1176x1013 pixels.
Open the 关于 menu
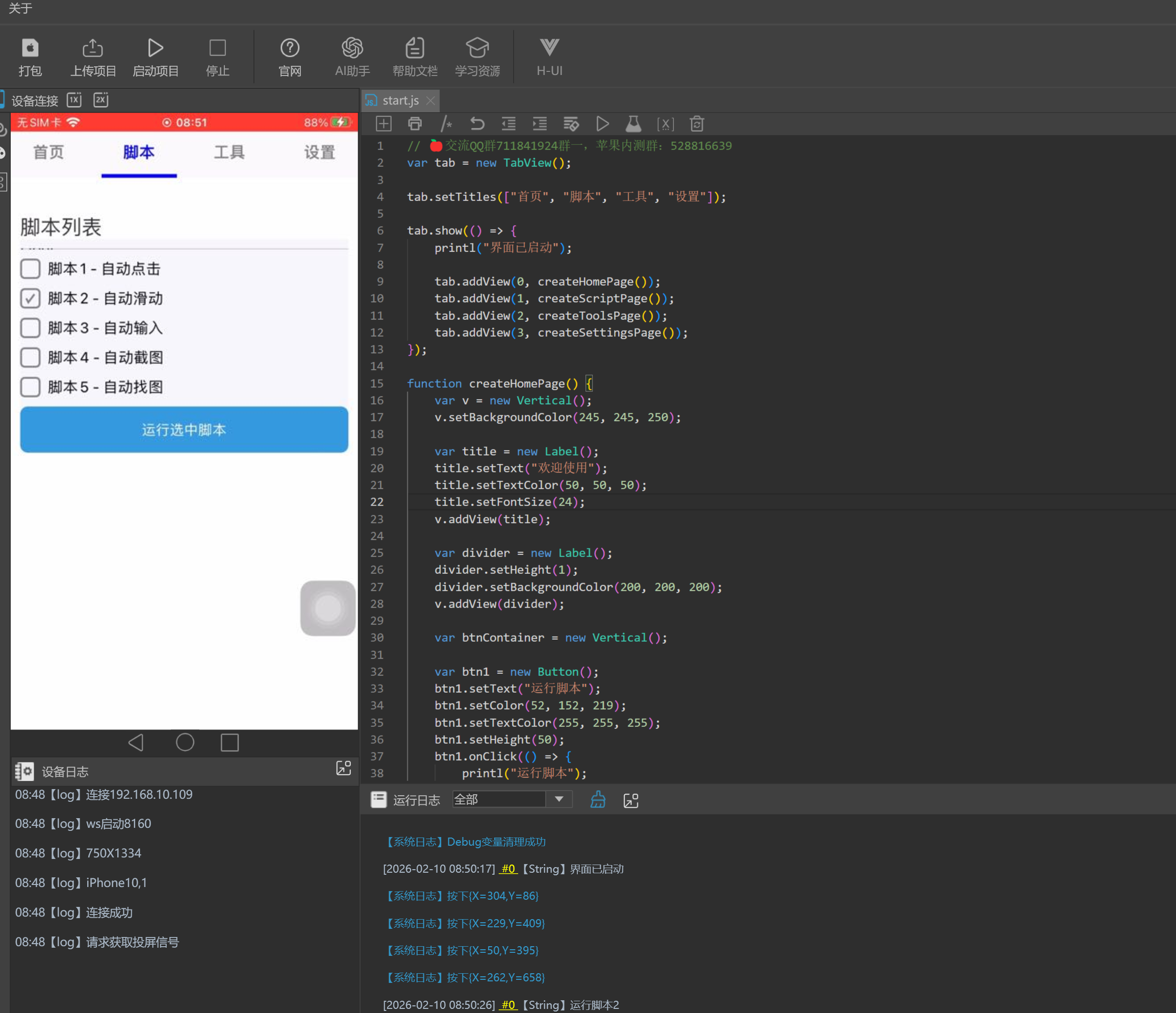click(20, 8)
